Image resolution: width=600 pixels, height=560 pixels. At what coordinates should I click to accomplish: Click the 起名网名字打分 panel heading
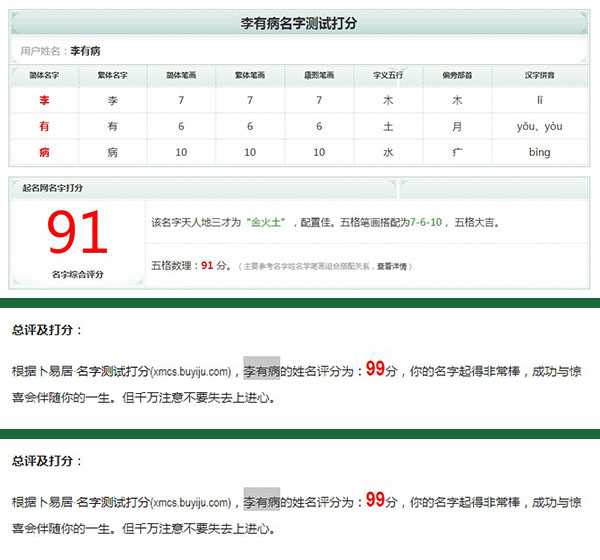tap(51, 188)
